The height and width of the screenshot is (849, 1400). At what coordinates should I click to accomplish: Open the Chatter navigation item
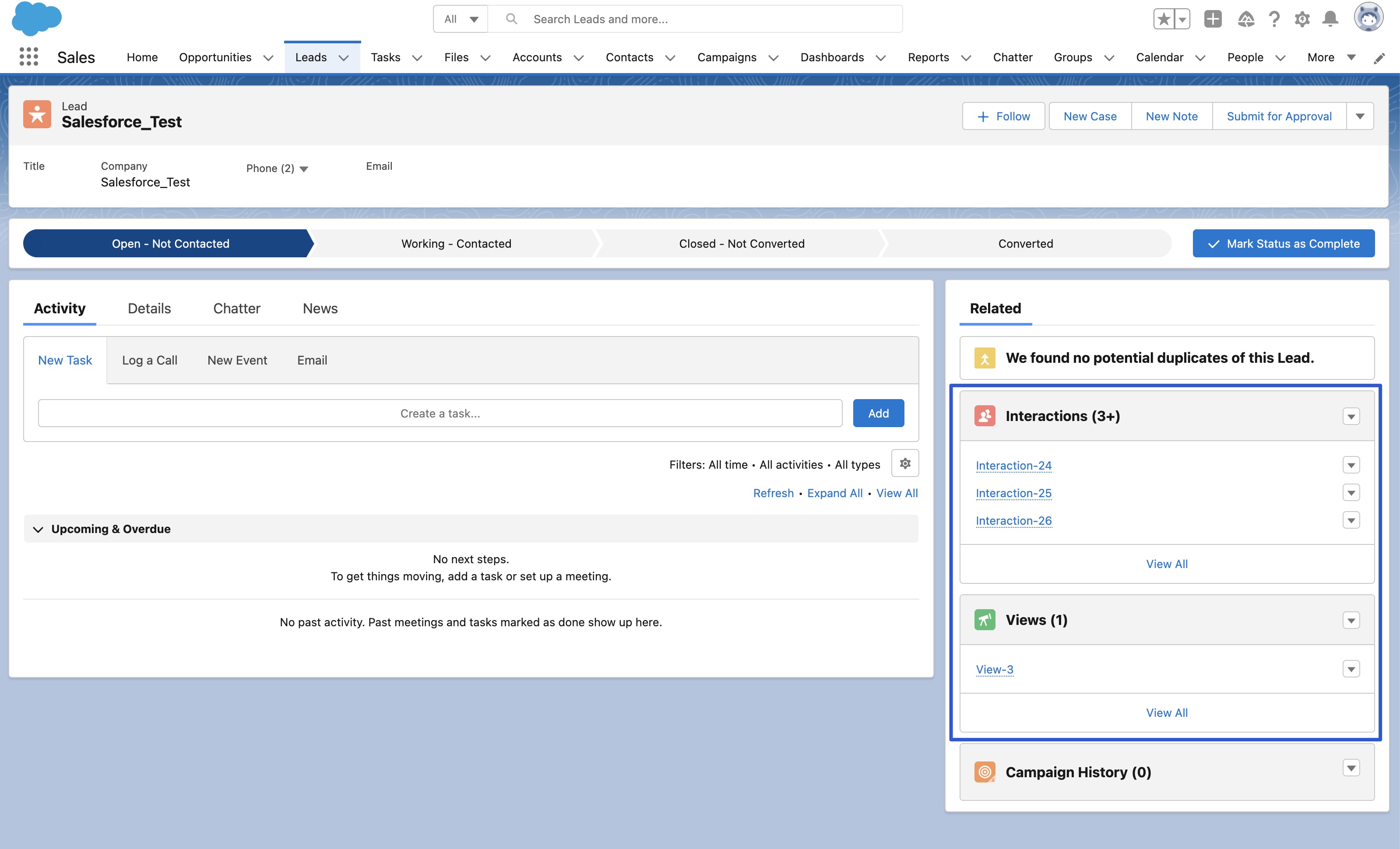[x=1013, y=57]
